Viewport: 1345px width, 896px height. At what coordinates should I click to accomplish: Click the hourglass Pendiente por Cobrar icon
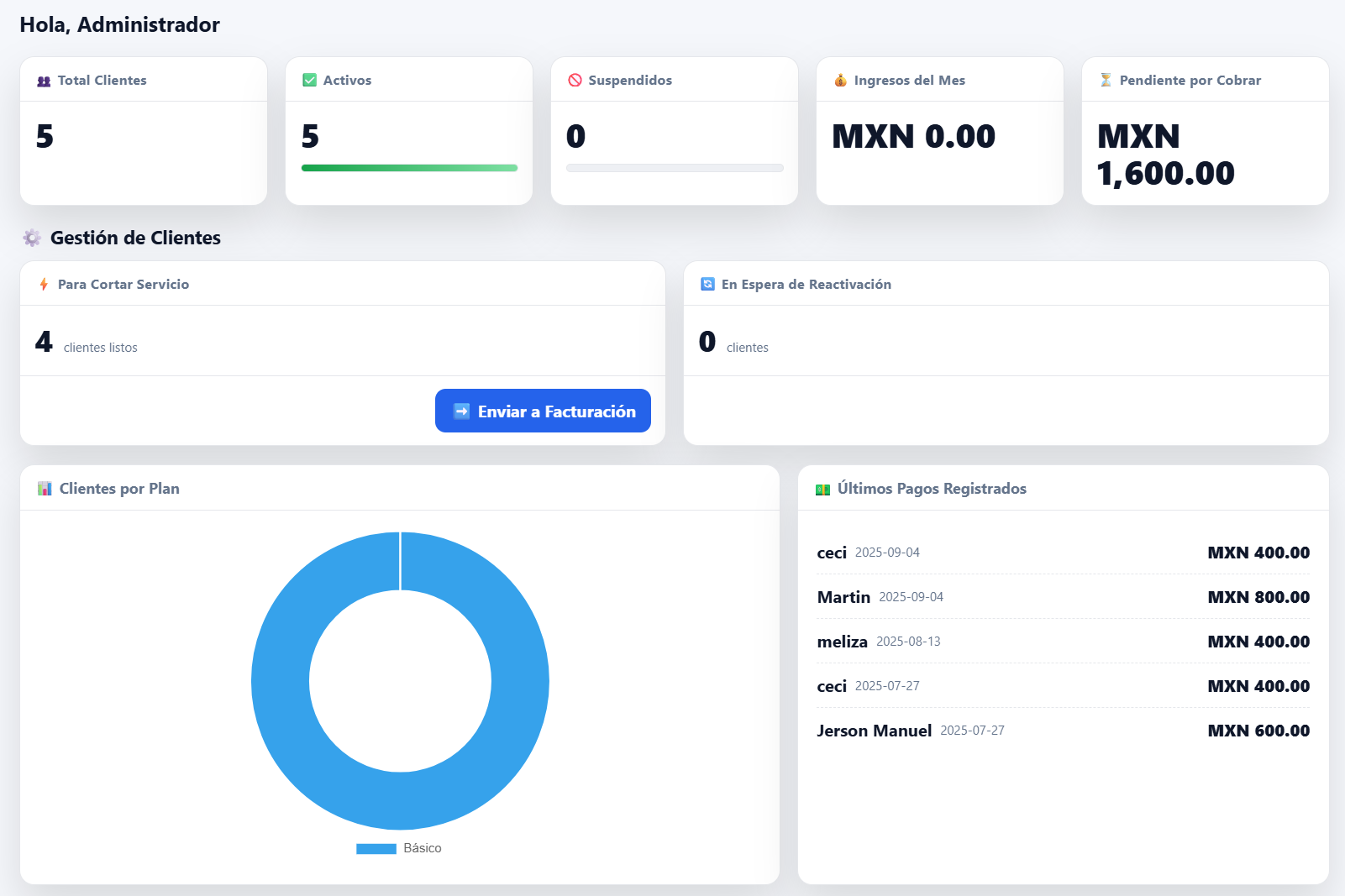[1106, 81]
